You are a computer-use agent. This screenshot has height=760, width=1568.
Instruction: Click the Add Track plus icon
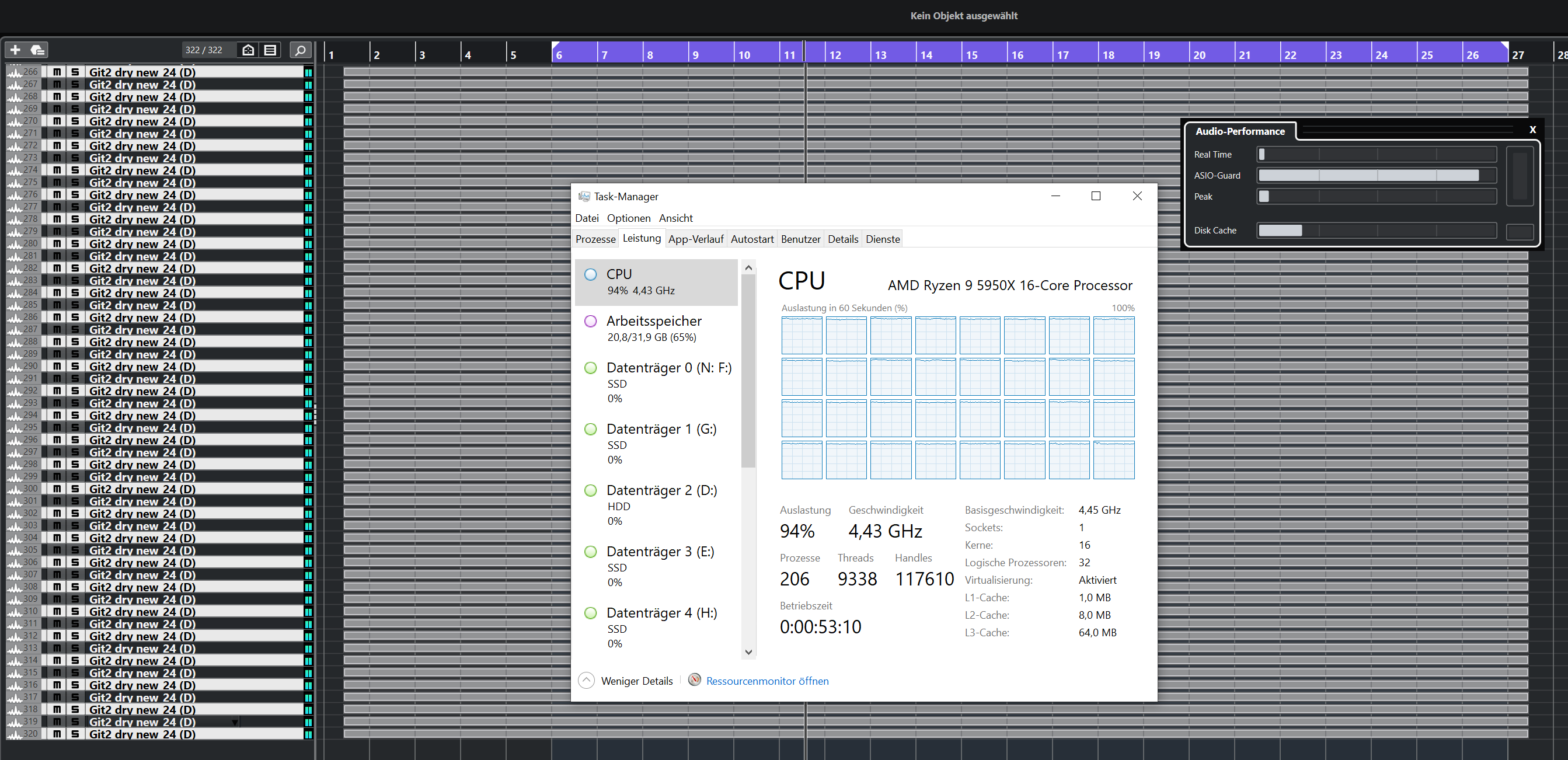click(x=16, y=50)
